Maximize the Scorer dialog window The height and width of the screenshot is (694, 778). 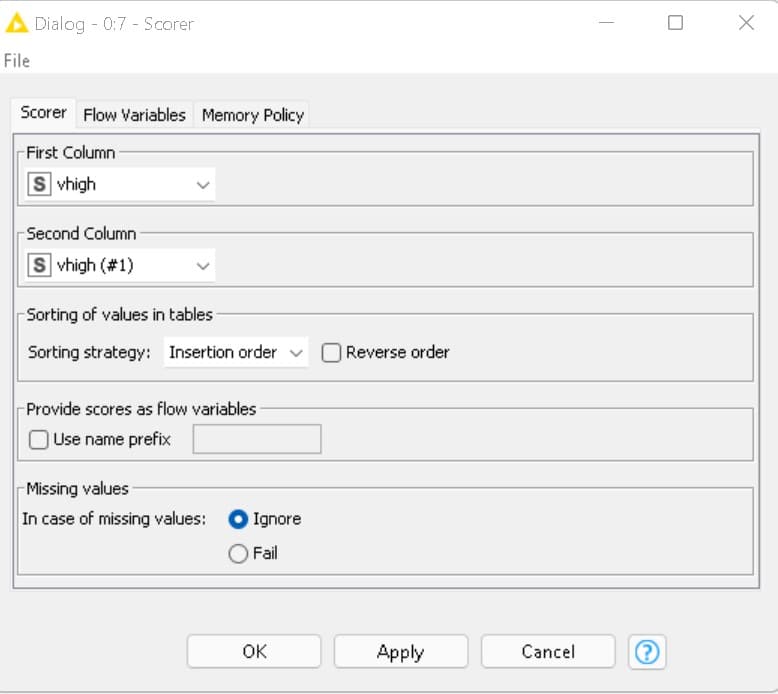tap(675, 23)
